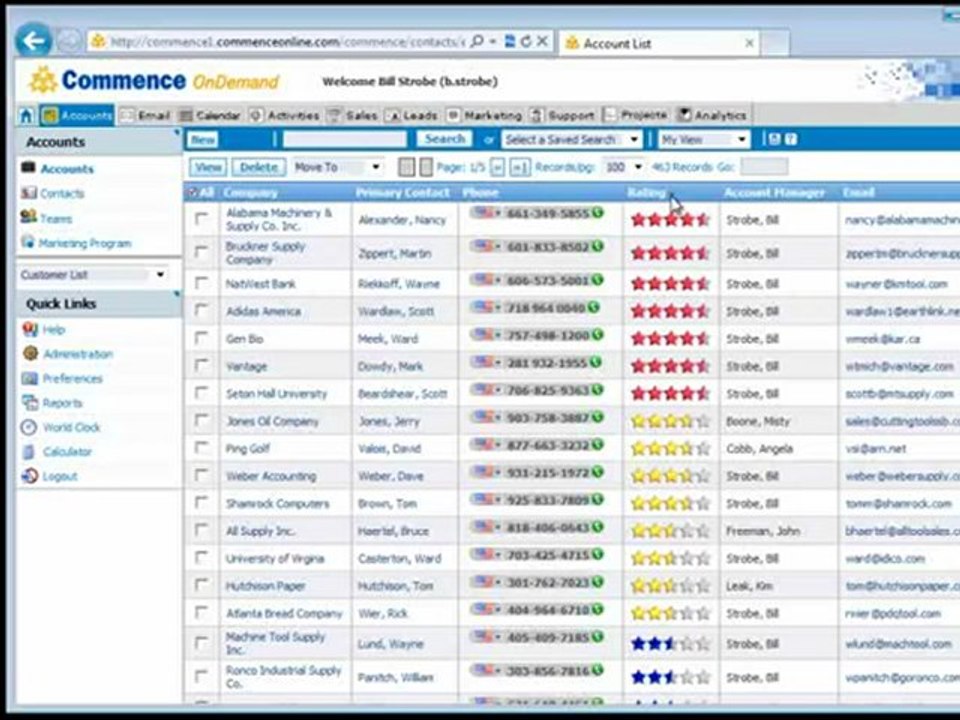Click the green dial icon for Alabama Machinery phone
This screenshot has width=960, height=720.
point(598,212)
